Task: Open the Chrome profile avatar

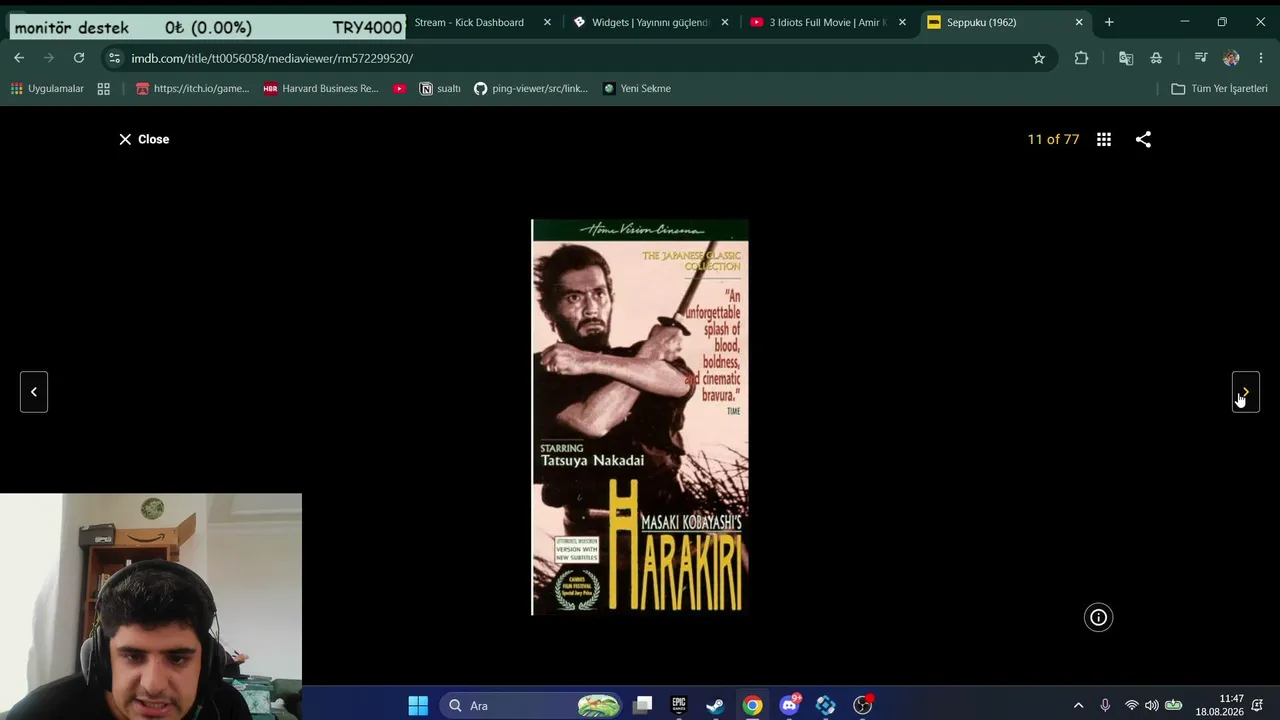Action: [x=1231, y=58]
